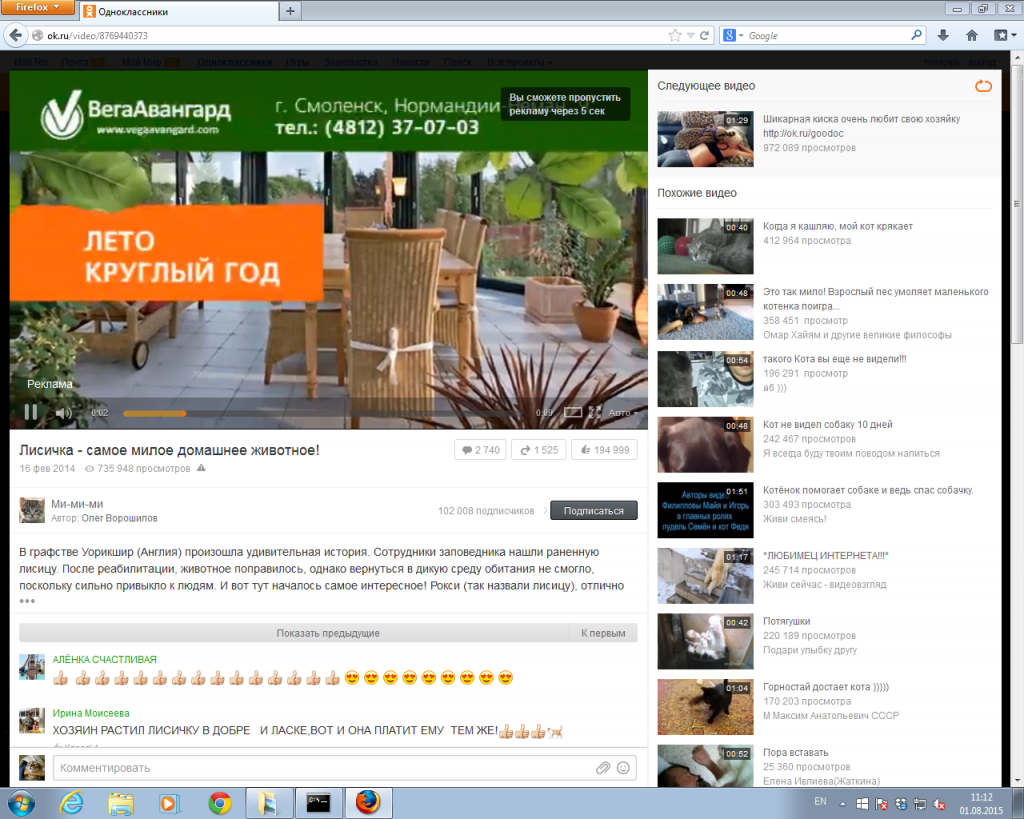Click the paperclip attachment icon
Screen dimensions: 1024x819
(x=603, y=768)
